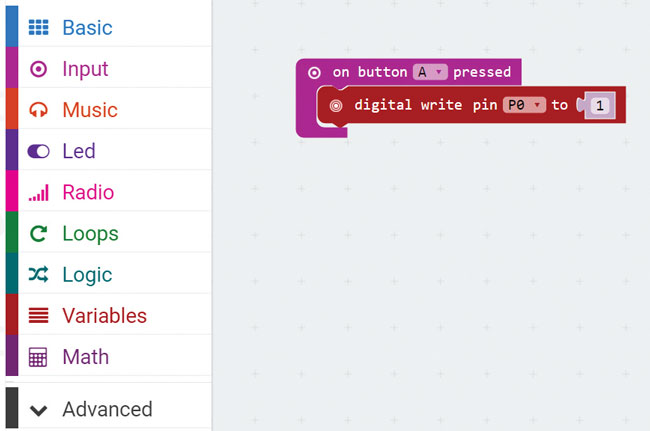
Task: Click the Led toggle switch icon
Action: (39, 151)
